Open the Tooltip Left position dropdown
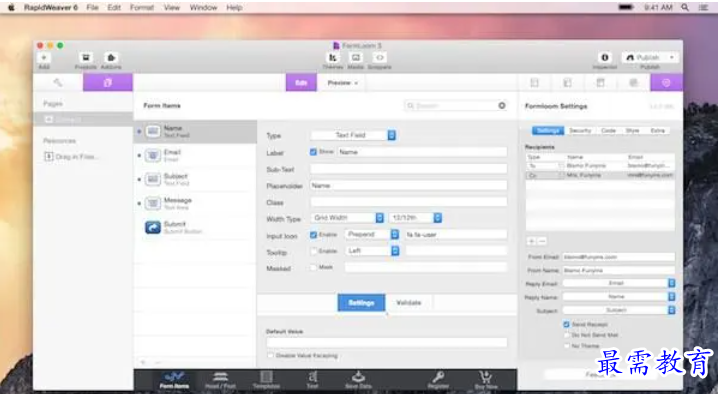 [x=372, y=251]
